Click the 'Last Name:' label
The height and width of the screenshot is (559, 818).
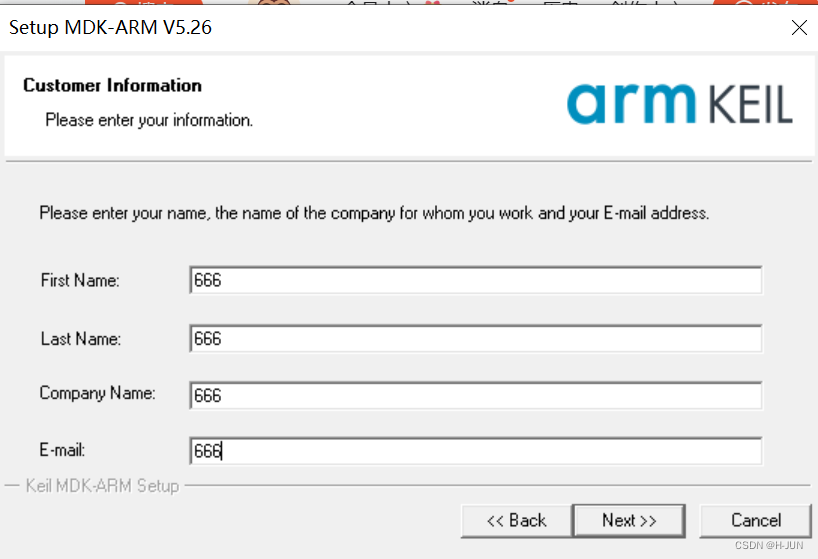[81, 339]
